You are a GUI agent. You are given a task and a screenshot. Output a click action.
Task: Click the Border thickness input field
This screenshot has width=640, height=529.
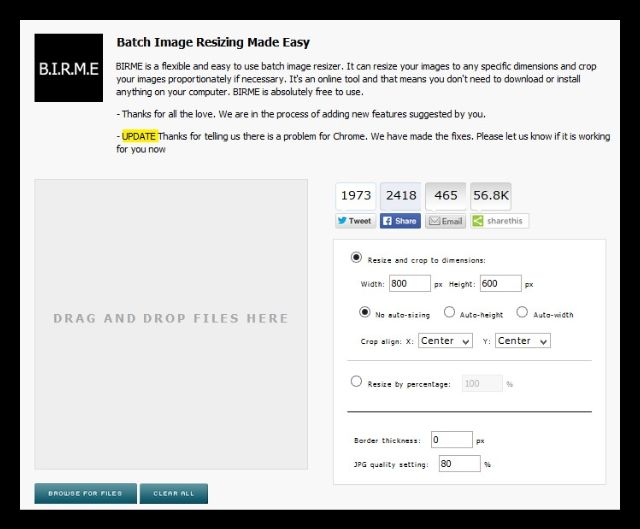[452, 440]
